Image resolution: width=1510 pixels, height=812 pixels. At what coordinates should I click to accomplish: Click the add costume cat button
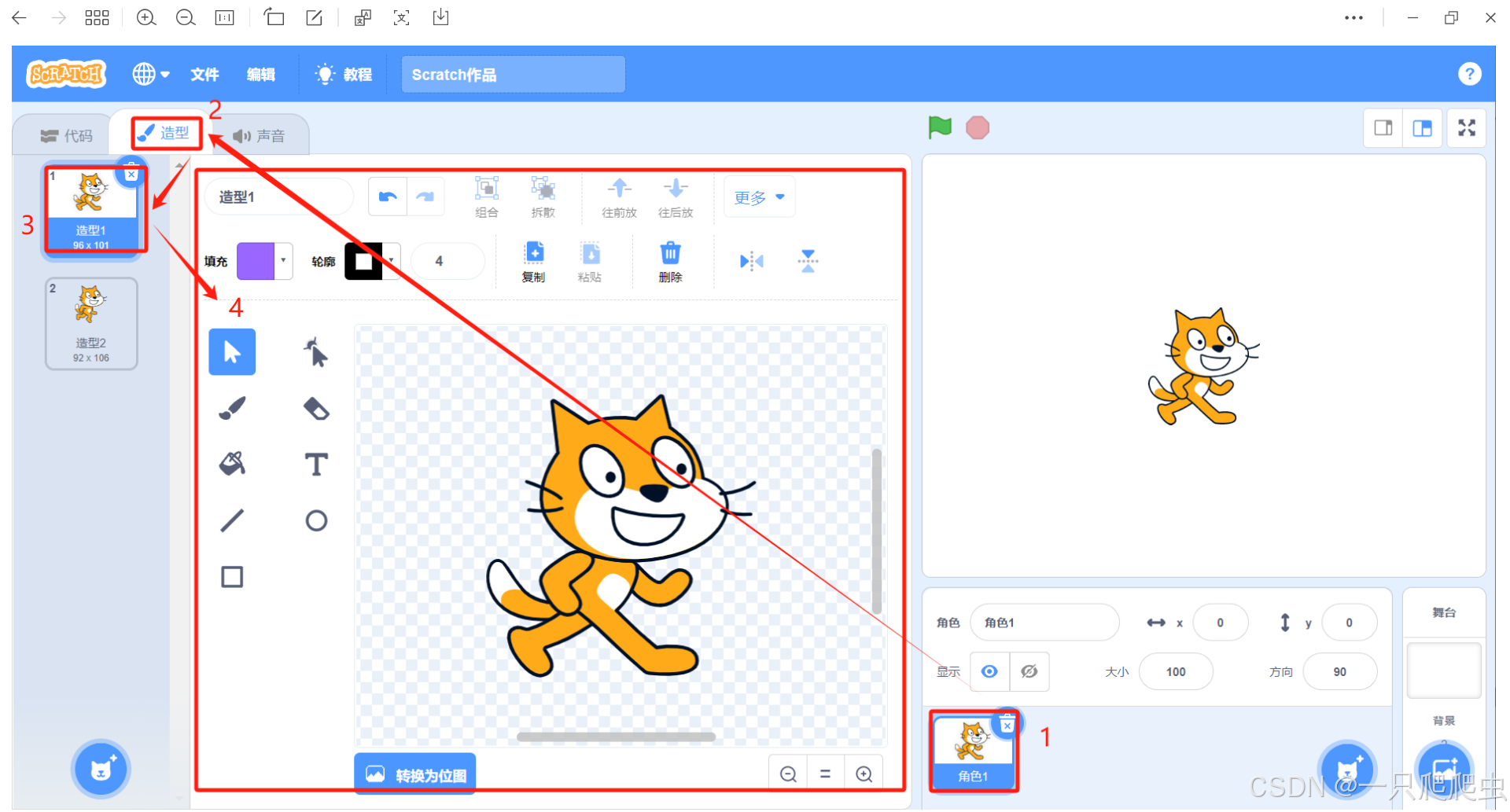[x=101, y=769]
